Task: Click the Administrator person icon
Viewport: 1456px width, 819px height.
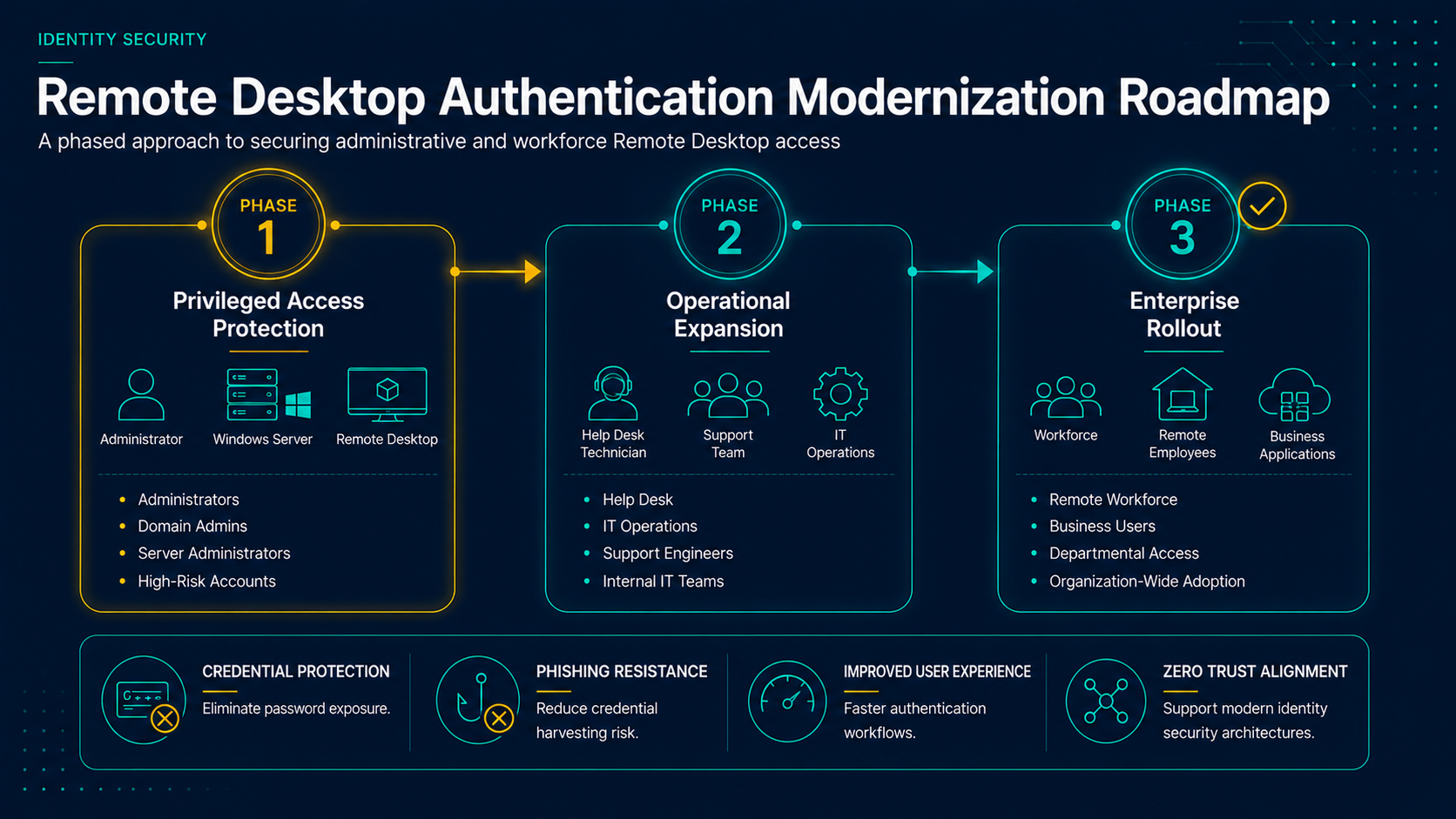Action: [x=141, y=395]
